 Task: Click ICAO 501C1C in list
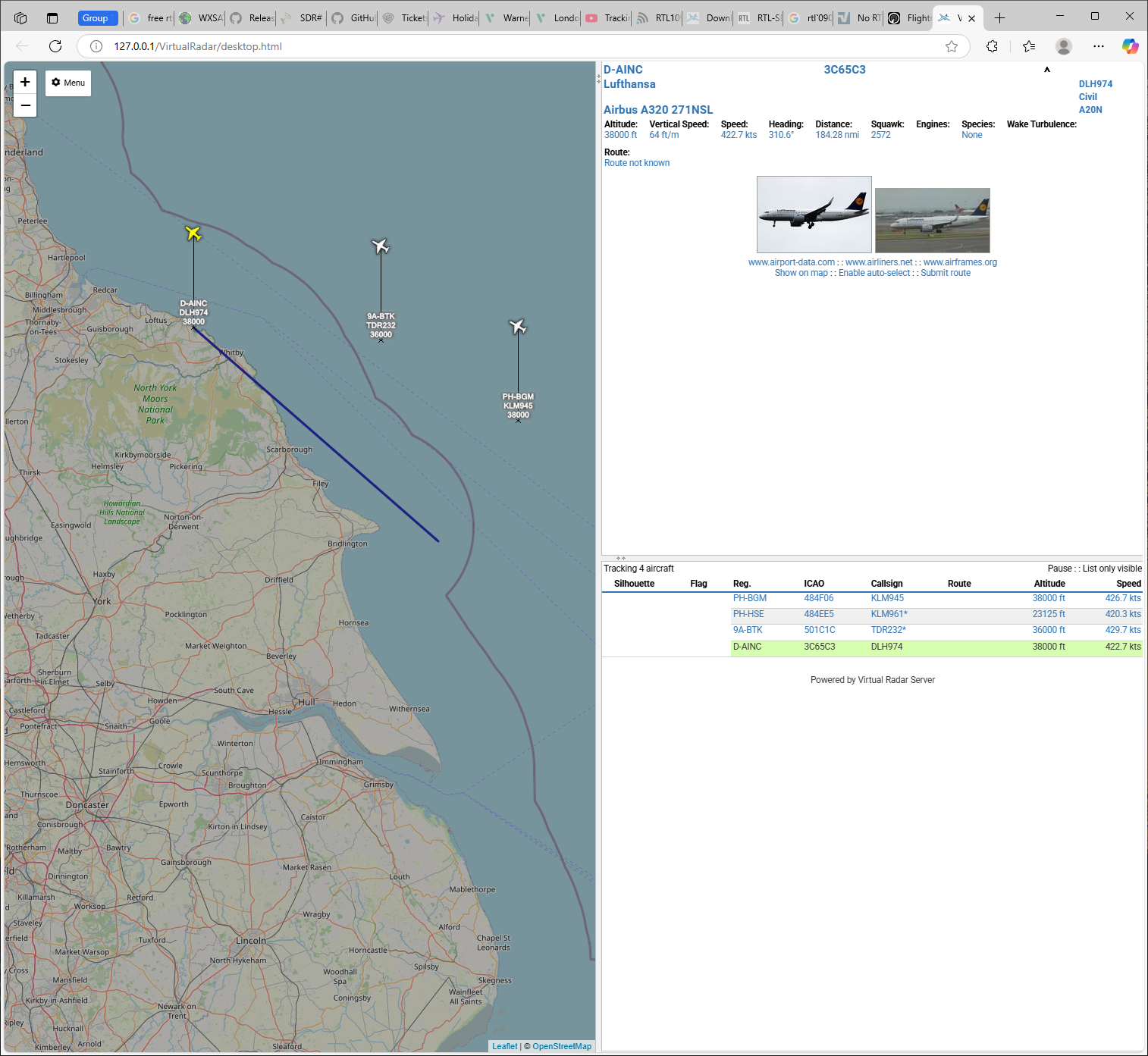(x=820, y=631)
